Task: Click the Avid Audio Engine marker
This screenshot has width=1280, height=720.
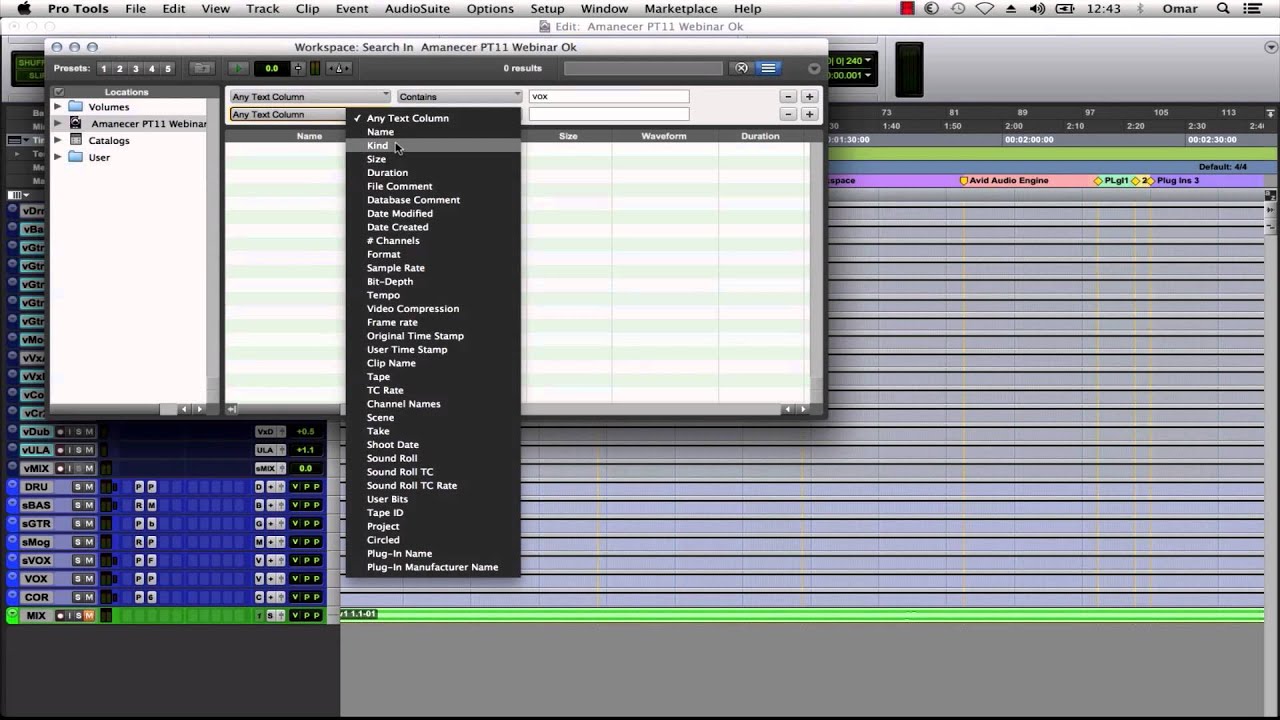Action: (x=1004, y=181)
